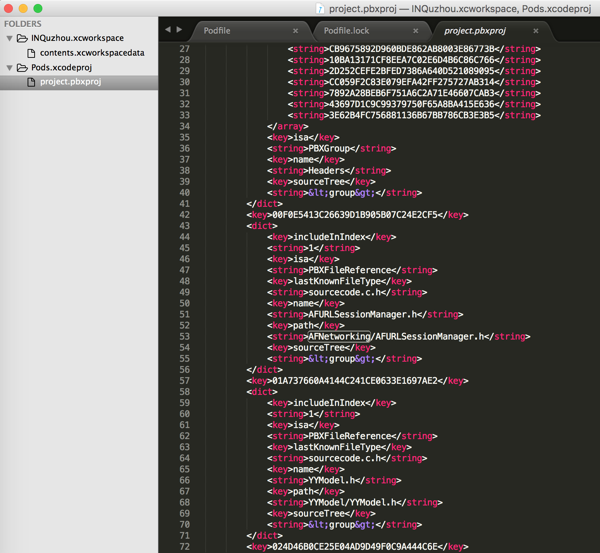Select the Pods.xcodeproj folder label
The height and width of the screenshot is (553, 600).
[x=61, y=67]
